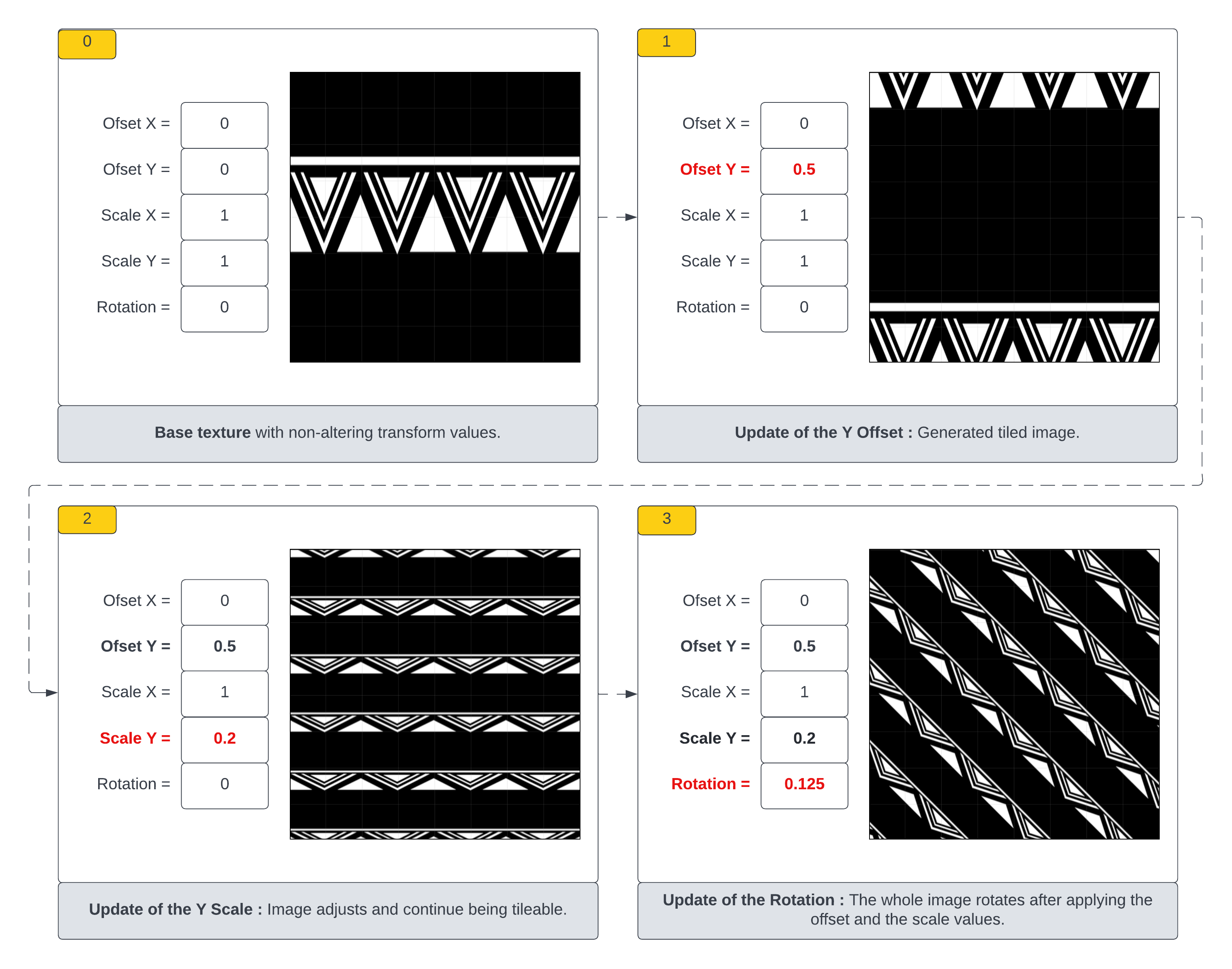
Task: Click the Ofset X value field in panel 2
Action: [225, 602]
